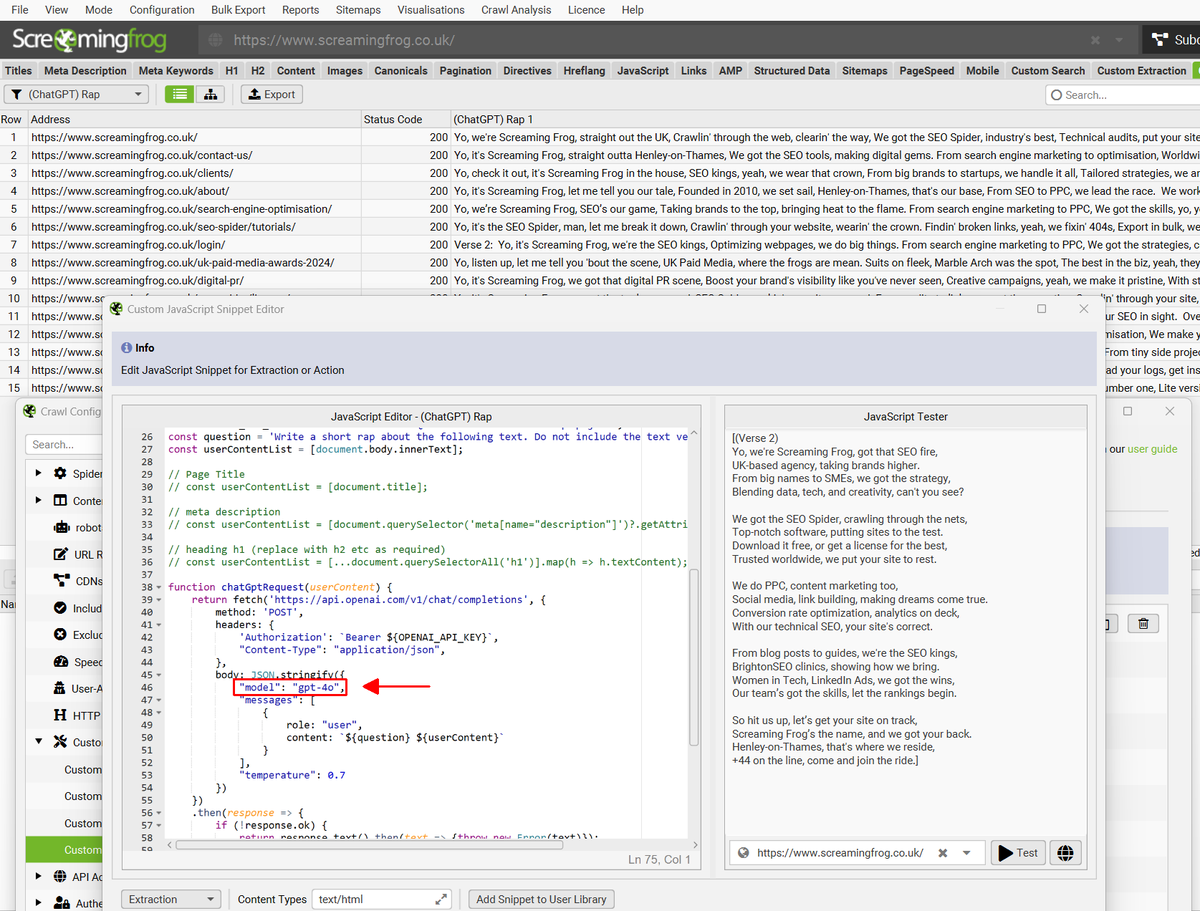The image size is (1200, 911).
Task: Click the Custom tools icon
Action: pos(60,742)
